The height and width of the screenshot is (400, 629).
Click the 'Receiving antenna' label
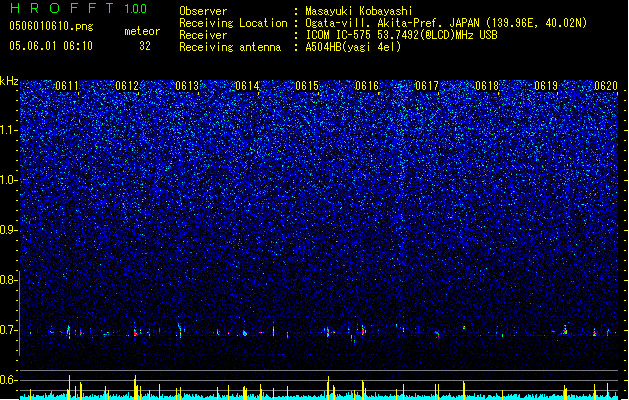pyautogui.click(x=230, y=47)
